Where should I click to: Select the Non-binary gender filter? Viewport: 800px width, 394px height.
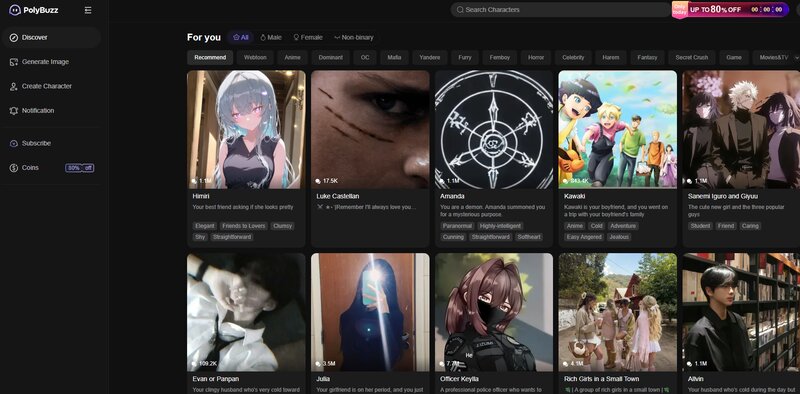[354, 37]
